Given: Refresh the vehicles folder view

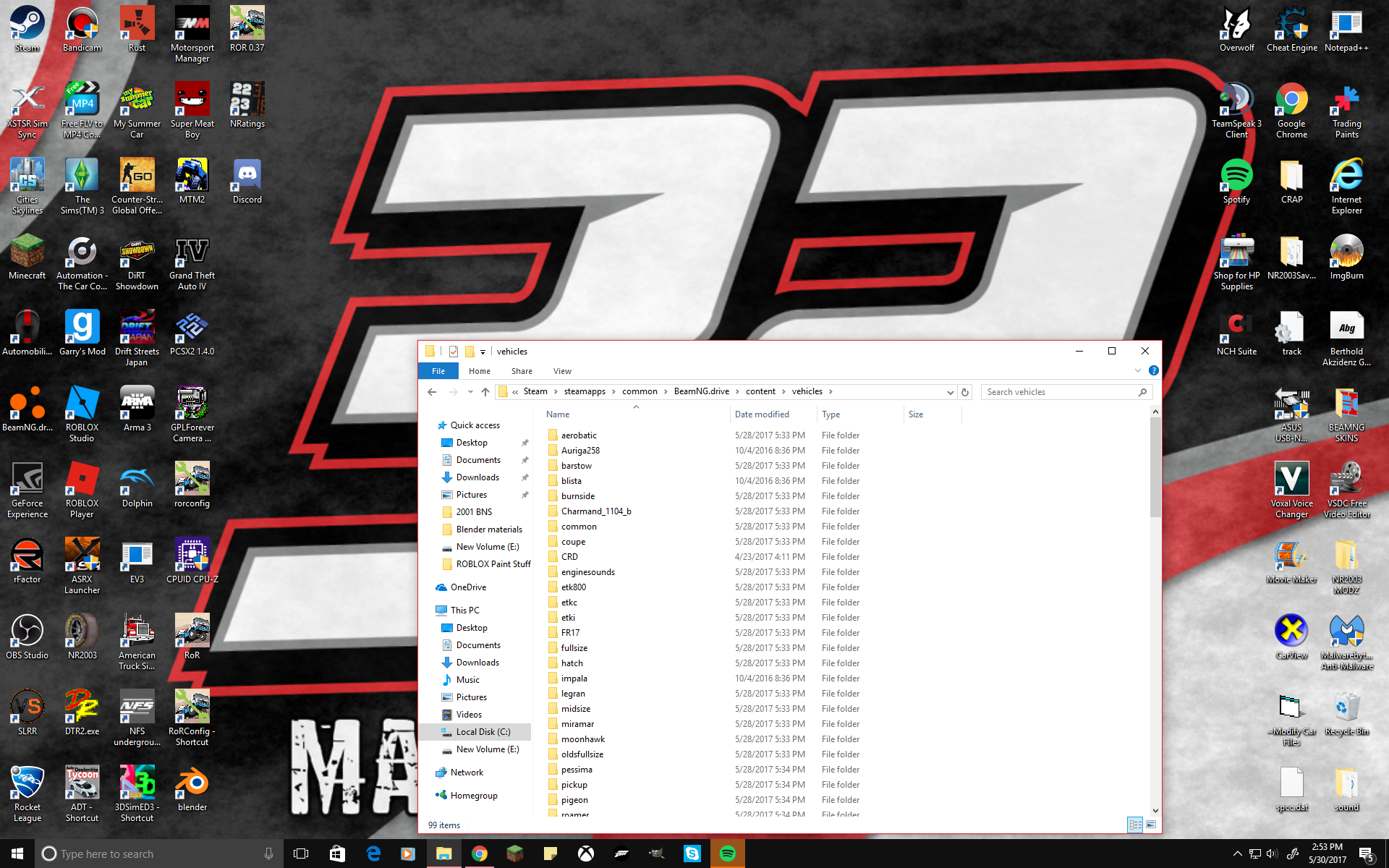Looking at the screenshot, I should pyautogui.click(x=964, y=392).
